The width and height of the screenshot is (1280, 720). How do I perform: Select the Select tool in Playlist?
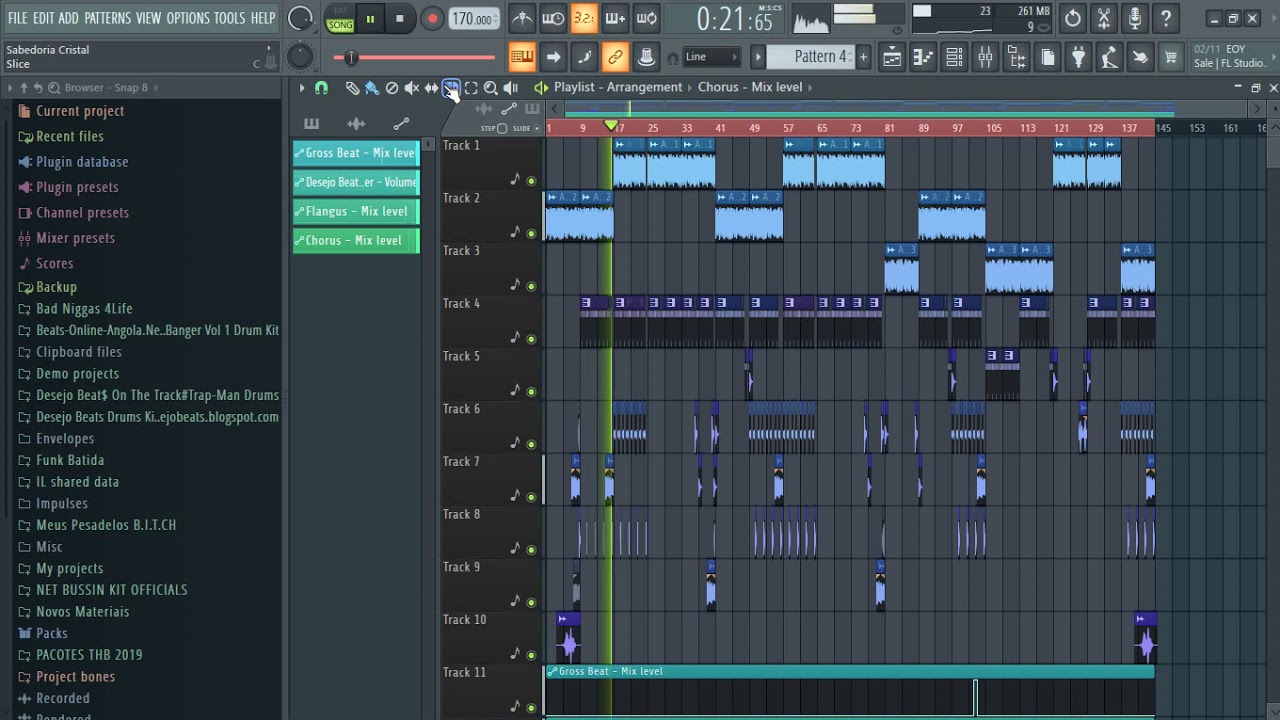[x=471, y=88]
